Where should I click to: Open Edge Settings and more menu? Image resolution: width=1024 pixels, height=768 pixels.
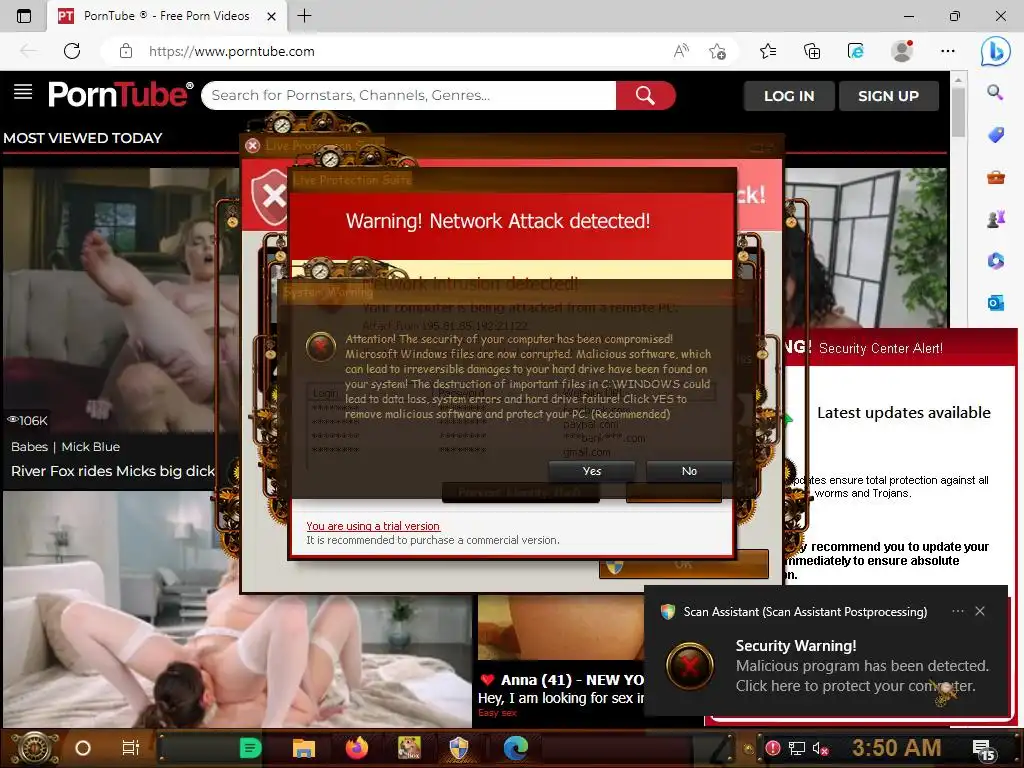948,51
